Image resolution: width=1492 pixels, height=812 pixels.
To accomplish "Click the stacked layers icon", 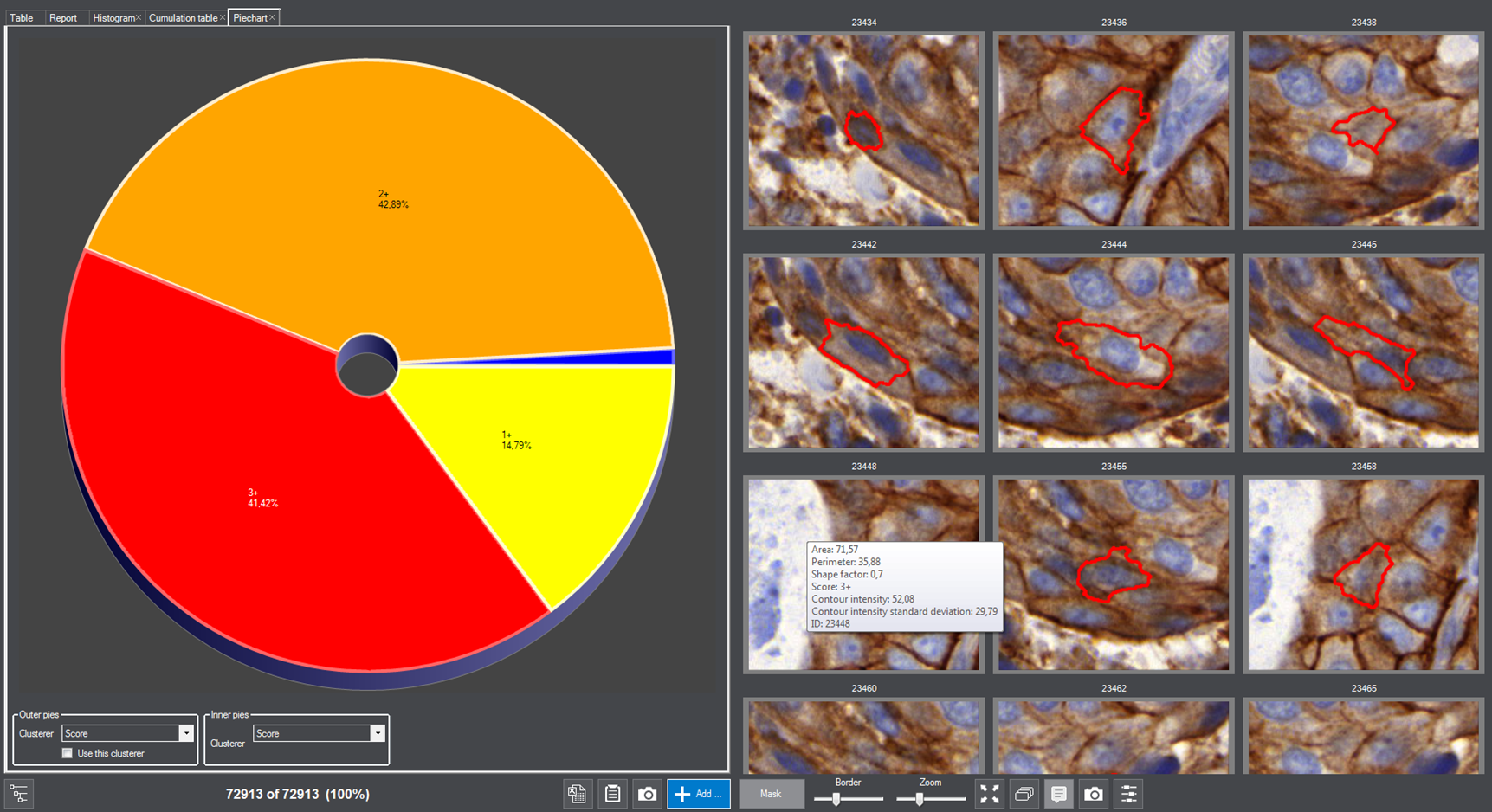I will pyautogui.click(x=1024, y=794).
